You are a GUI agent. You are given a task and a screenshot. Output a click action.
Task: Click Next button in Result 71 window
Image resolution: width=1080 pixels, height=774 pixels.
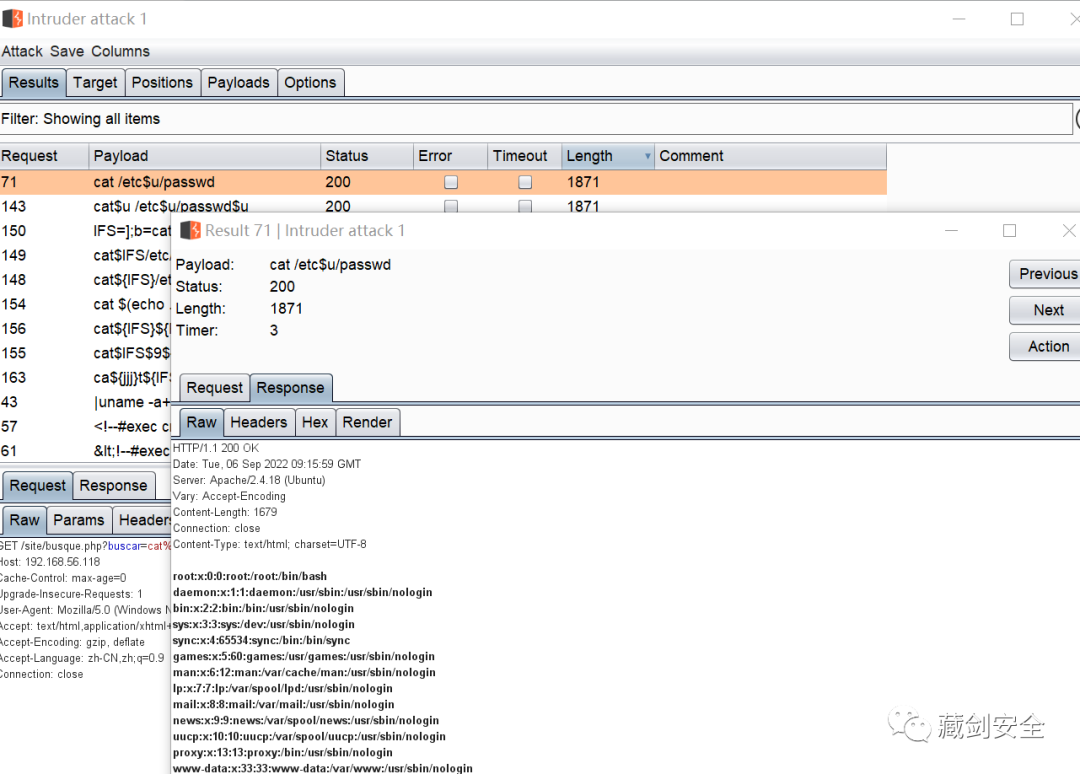(1045, 311)
